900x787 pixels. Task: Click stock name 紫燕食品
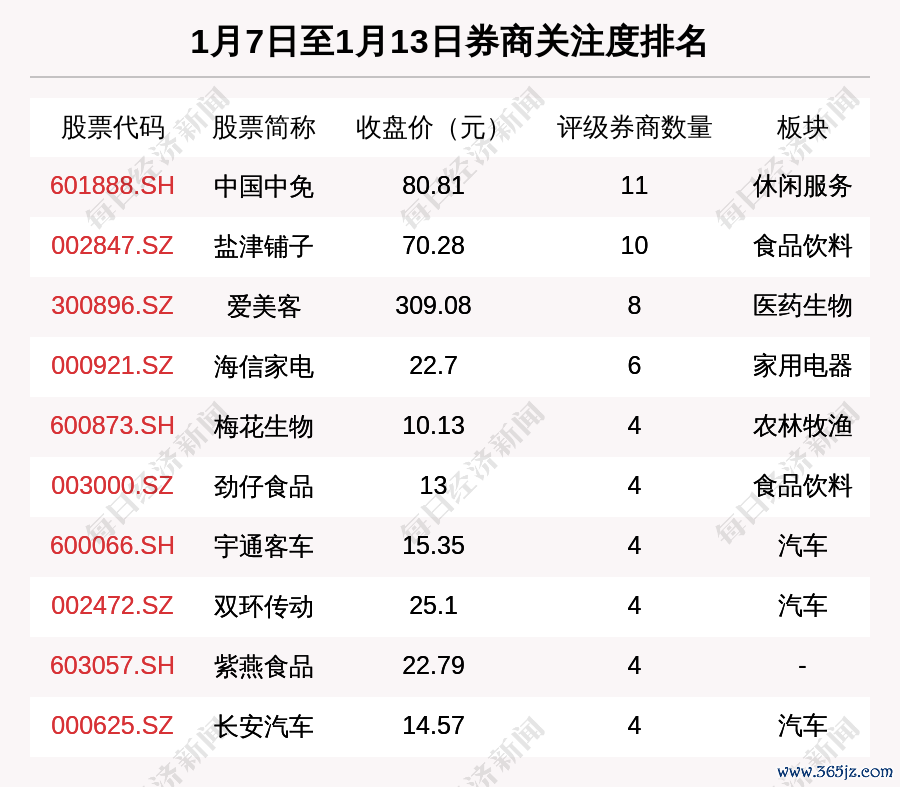pos(263,666)
